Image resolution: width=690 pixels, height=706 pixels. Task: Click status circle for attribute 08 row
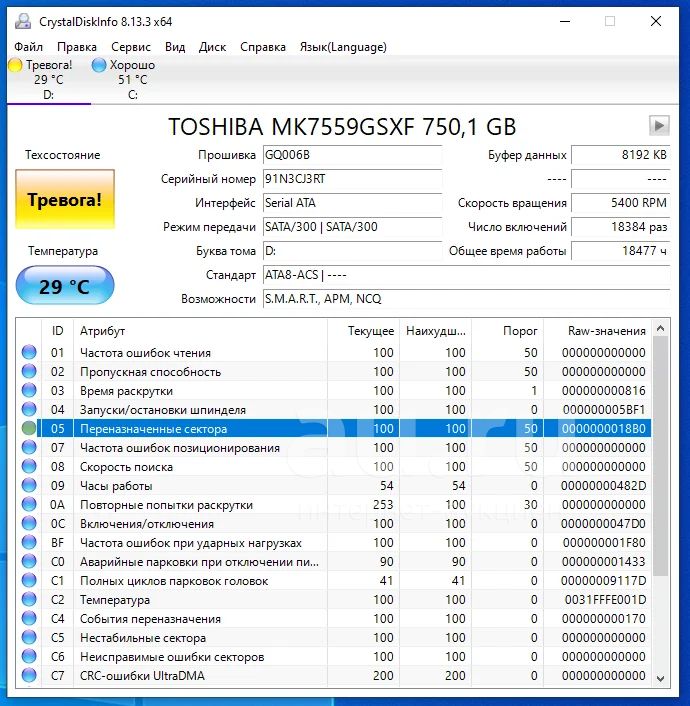point(29,466)
